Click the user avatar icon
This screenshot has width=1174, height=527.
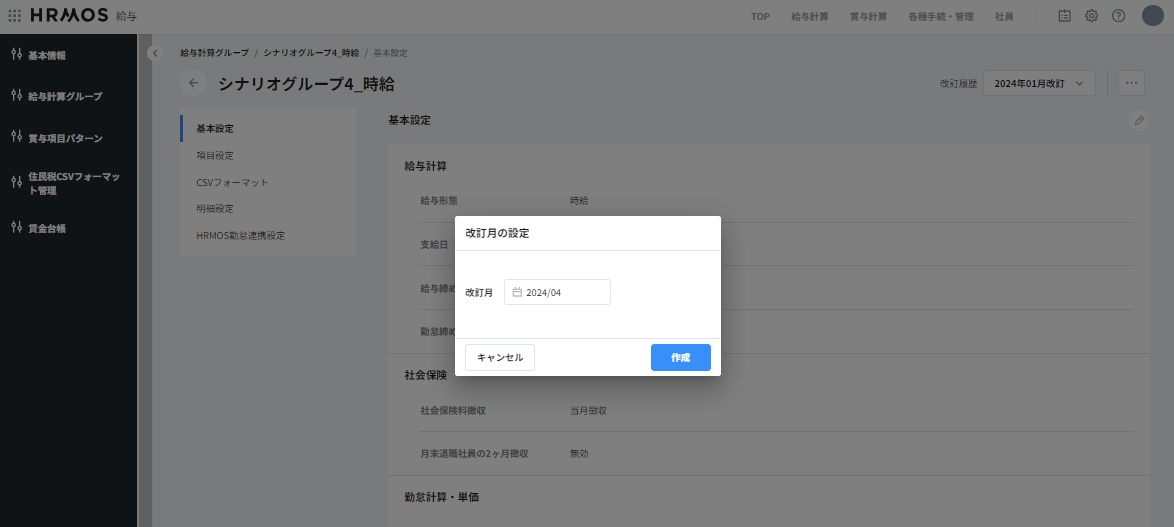1152,16
